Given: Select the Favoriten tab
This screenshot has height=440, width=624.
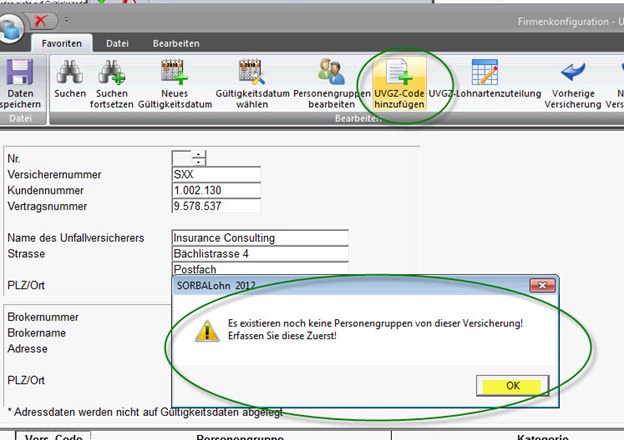Looking at the screenshot, I should click(x=61, y=44).
